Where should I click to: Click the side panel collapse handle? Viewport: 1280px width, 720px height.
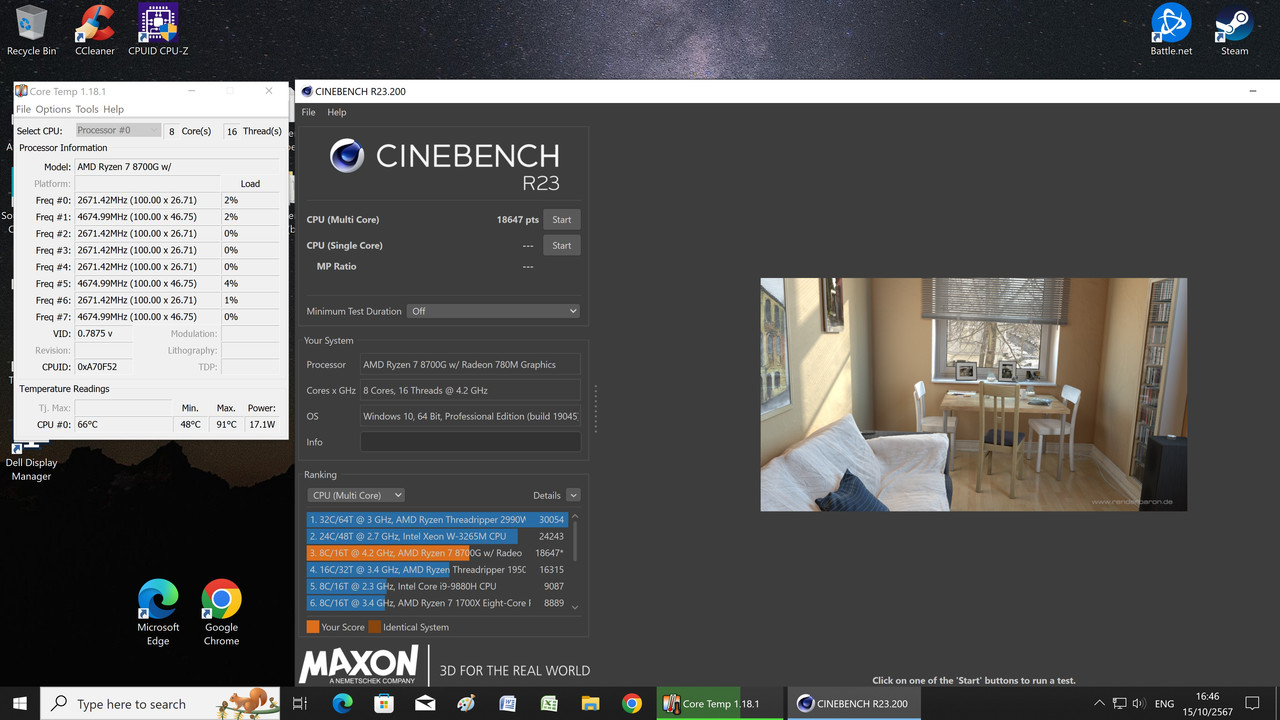click(x=595, y=408)
